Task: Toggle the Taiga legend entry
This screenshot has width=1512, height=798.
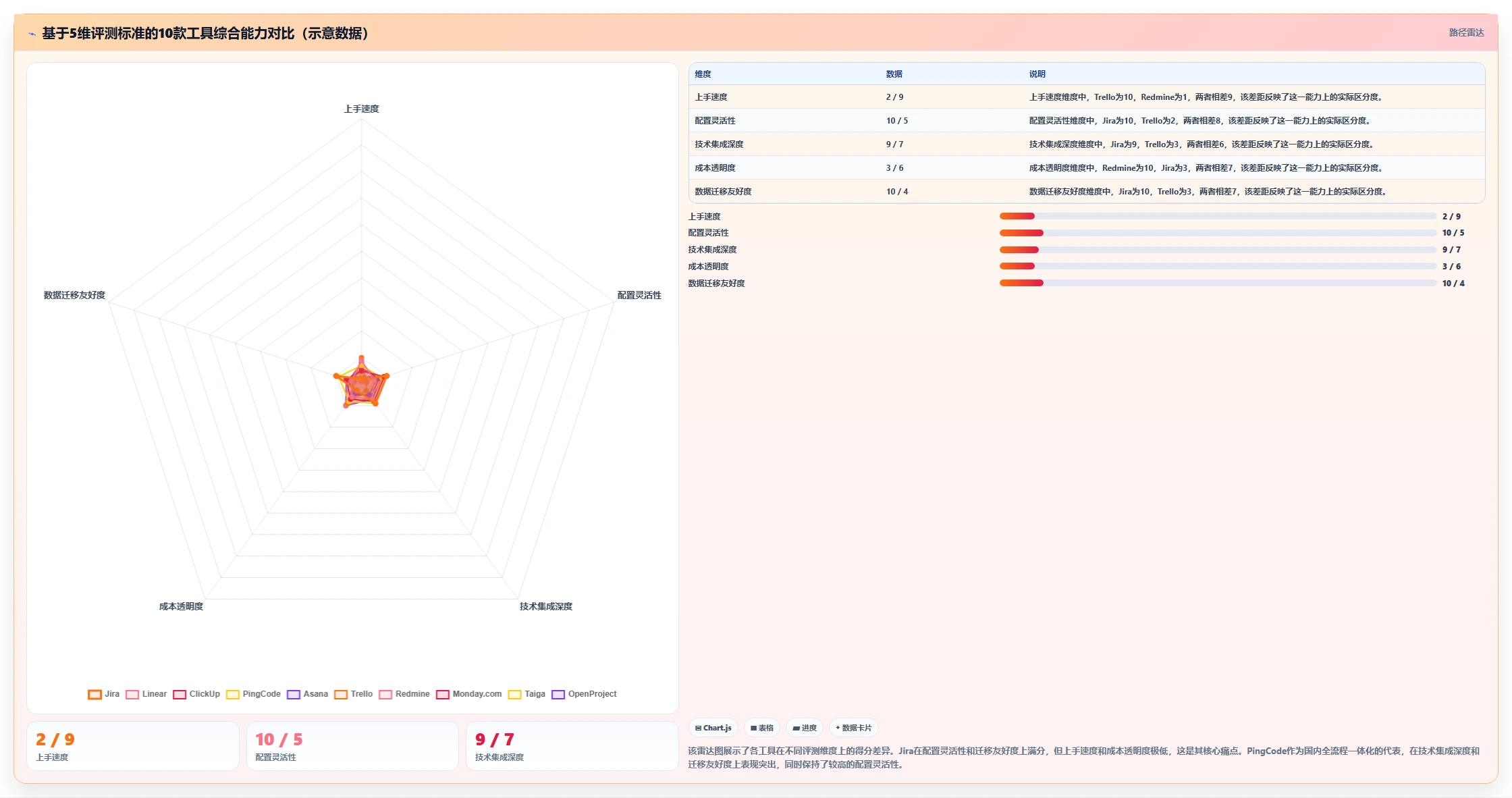Action: point(526,694)
